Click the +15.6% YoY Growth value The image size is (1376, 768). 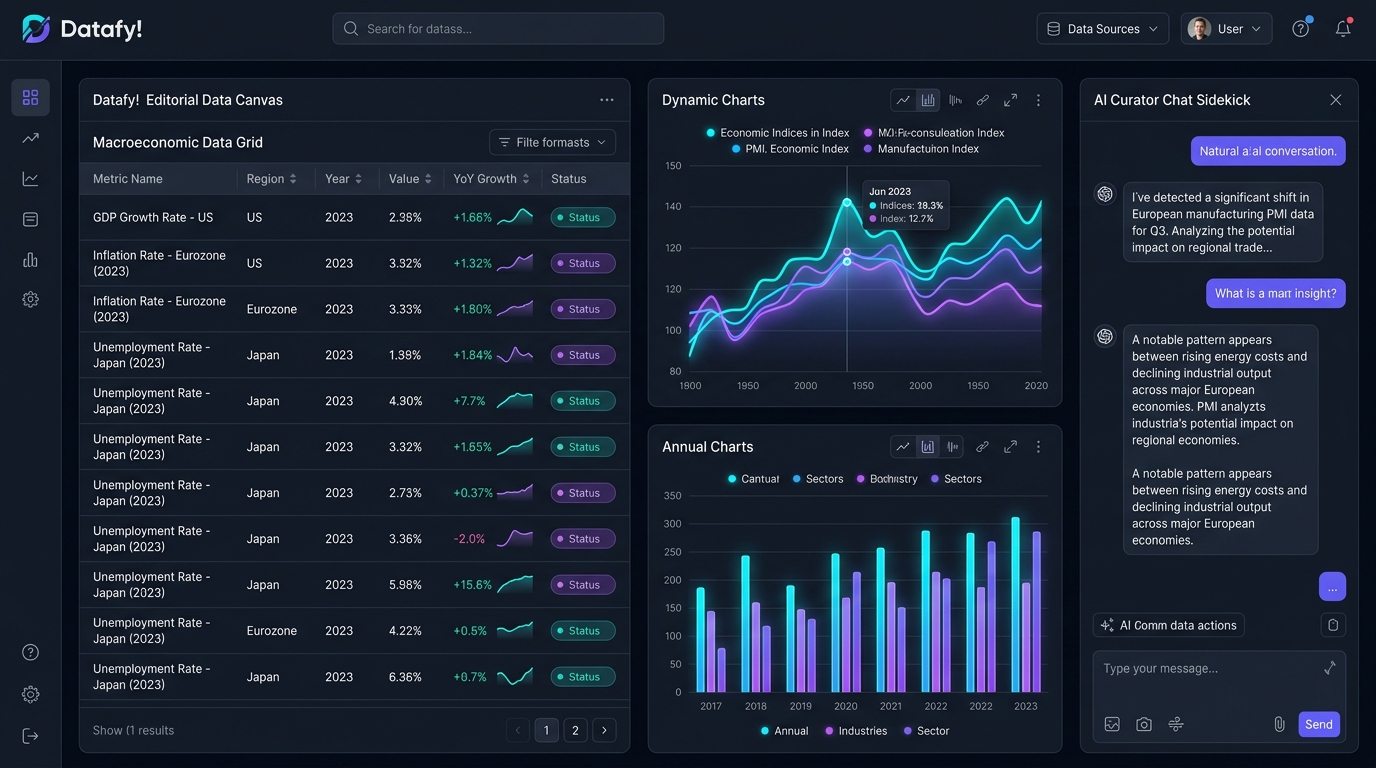point(472,585)
